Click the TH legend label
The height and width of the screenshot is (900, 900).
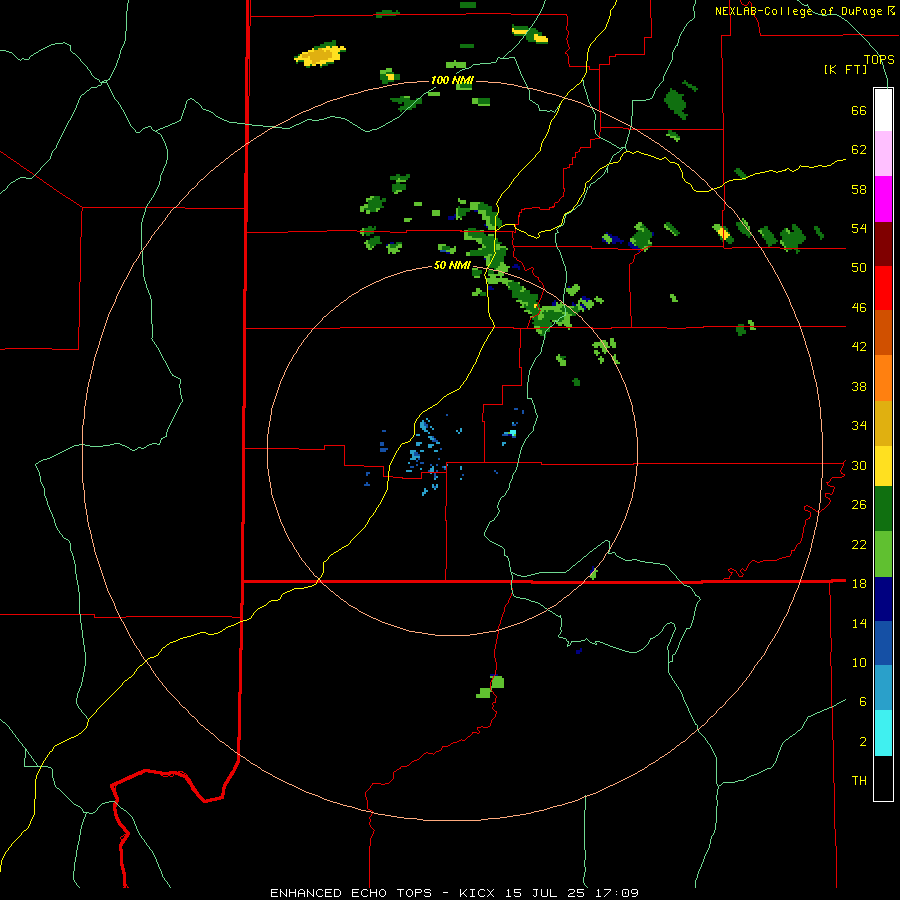coord(859,781)
